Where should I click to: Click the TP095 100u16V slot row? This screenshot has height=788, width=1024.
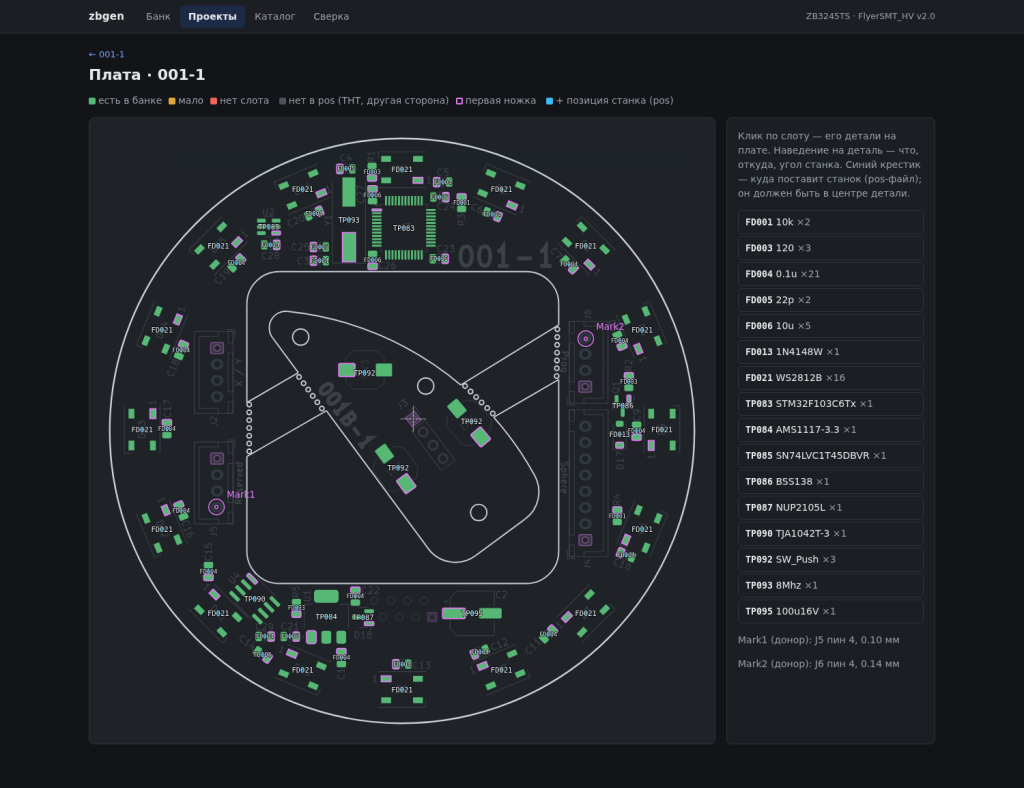pos(831,611)
